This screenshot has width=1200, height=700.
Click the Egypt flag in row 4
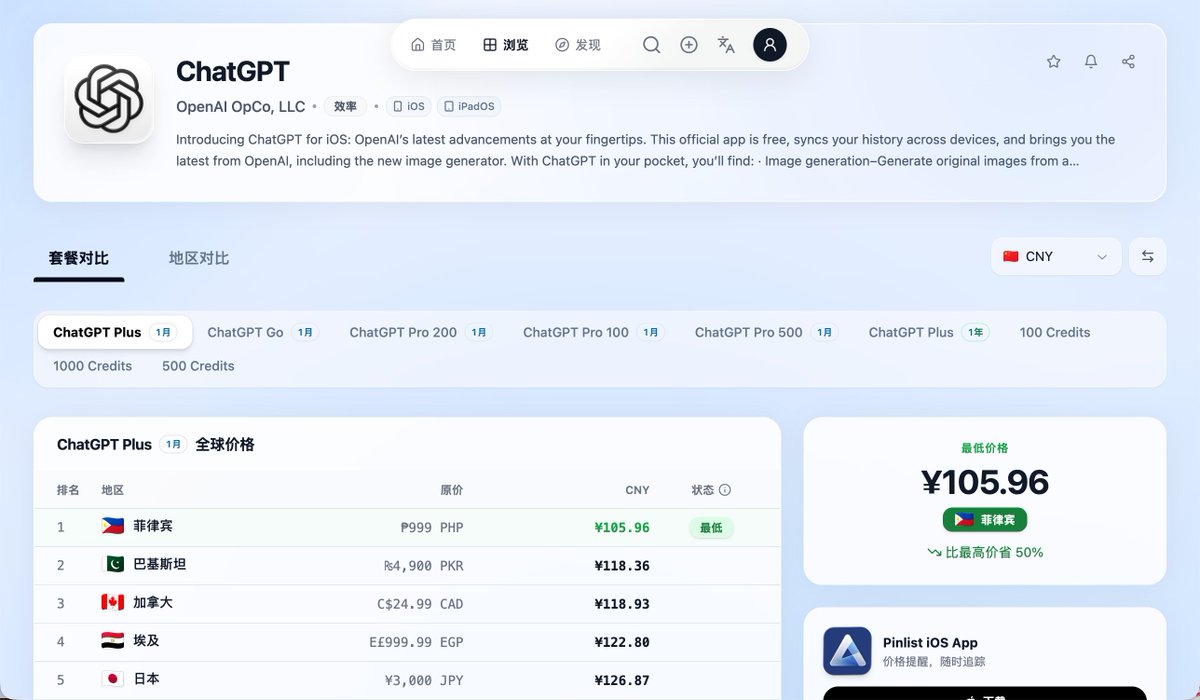(x=113, y=641)
